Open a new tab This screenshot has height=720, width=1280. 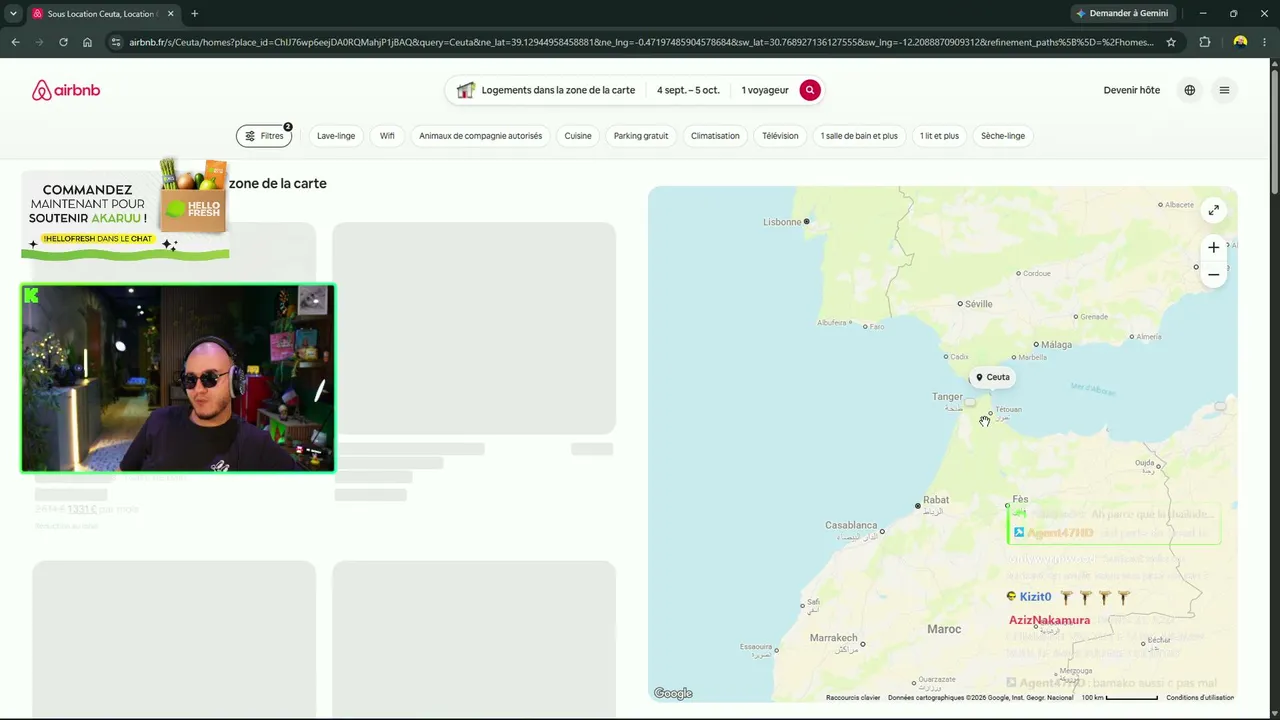[194, 14]
